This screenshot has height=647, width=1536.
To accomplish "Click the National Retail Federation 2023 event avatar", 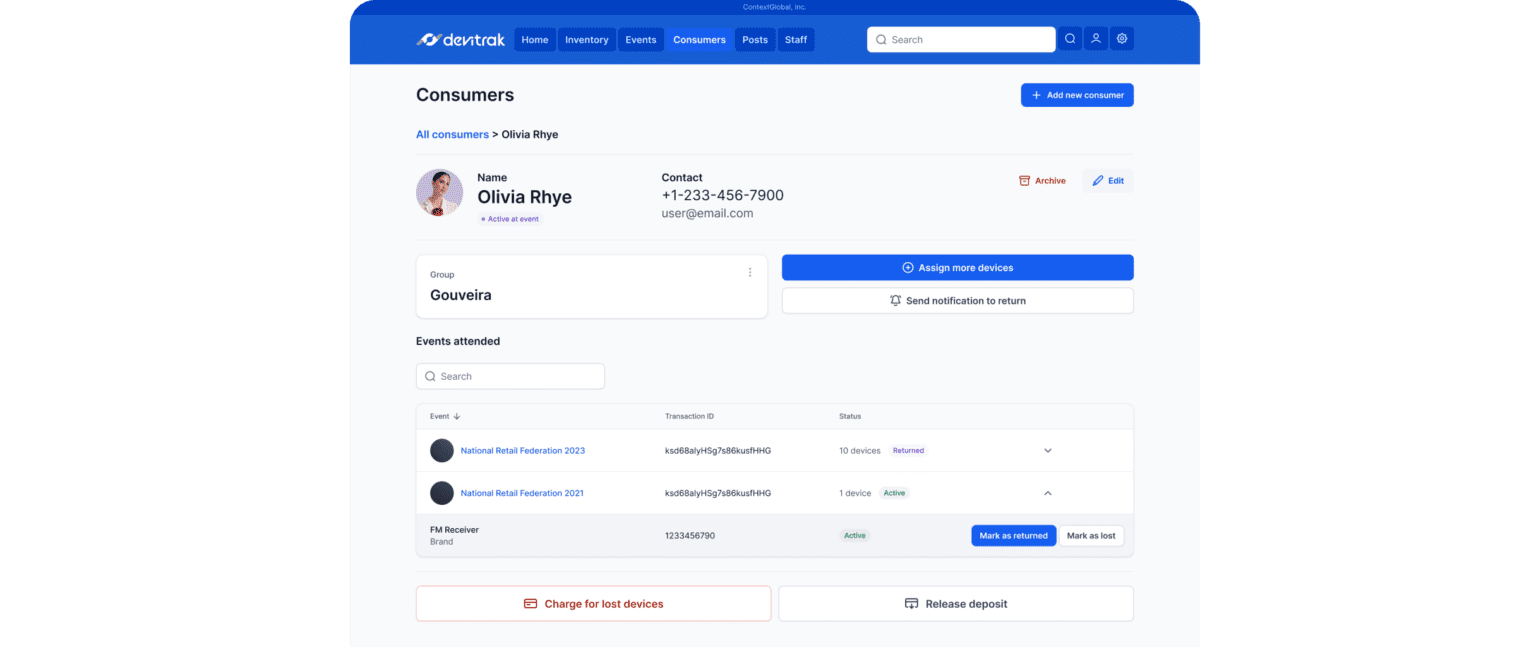I will point(442,451).
